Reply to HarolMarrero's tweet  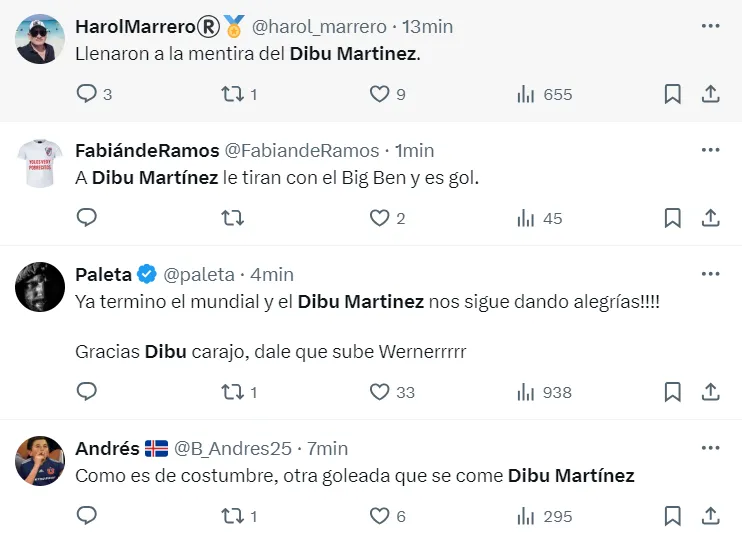pos(87,94)
